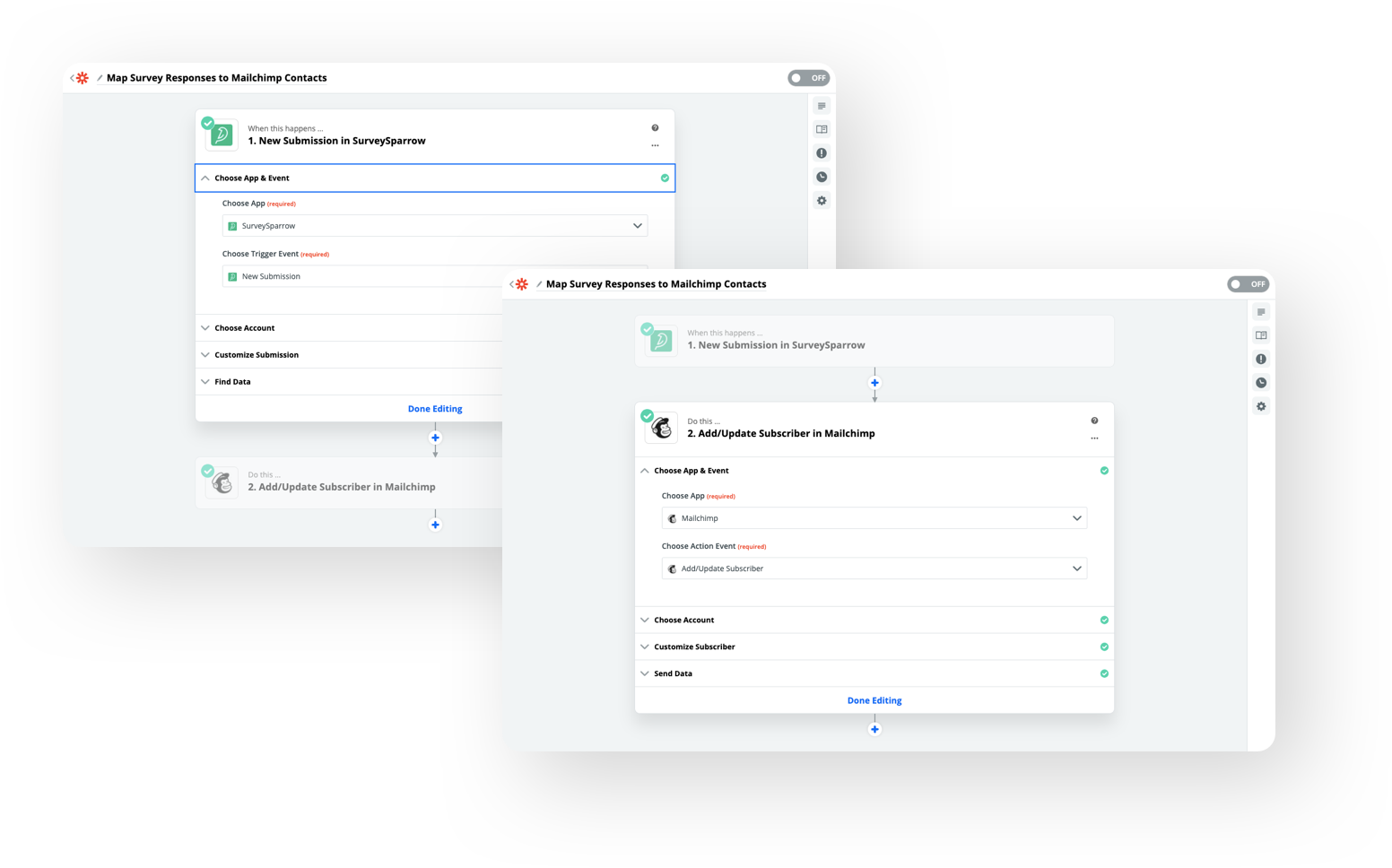
Task: Open the Choose App dropdown showing Mailchimp
Action: click(874, 517)
